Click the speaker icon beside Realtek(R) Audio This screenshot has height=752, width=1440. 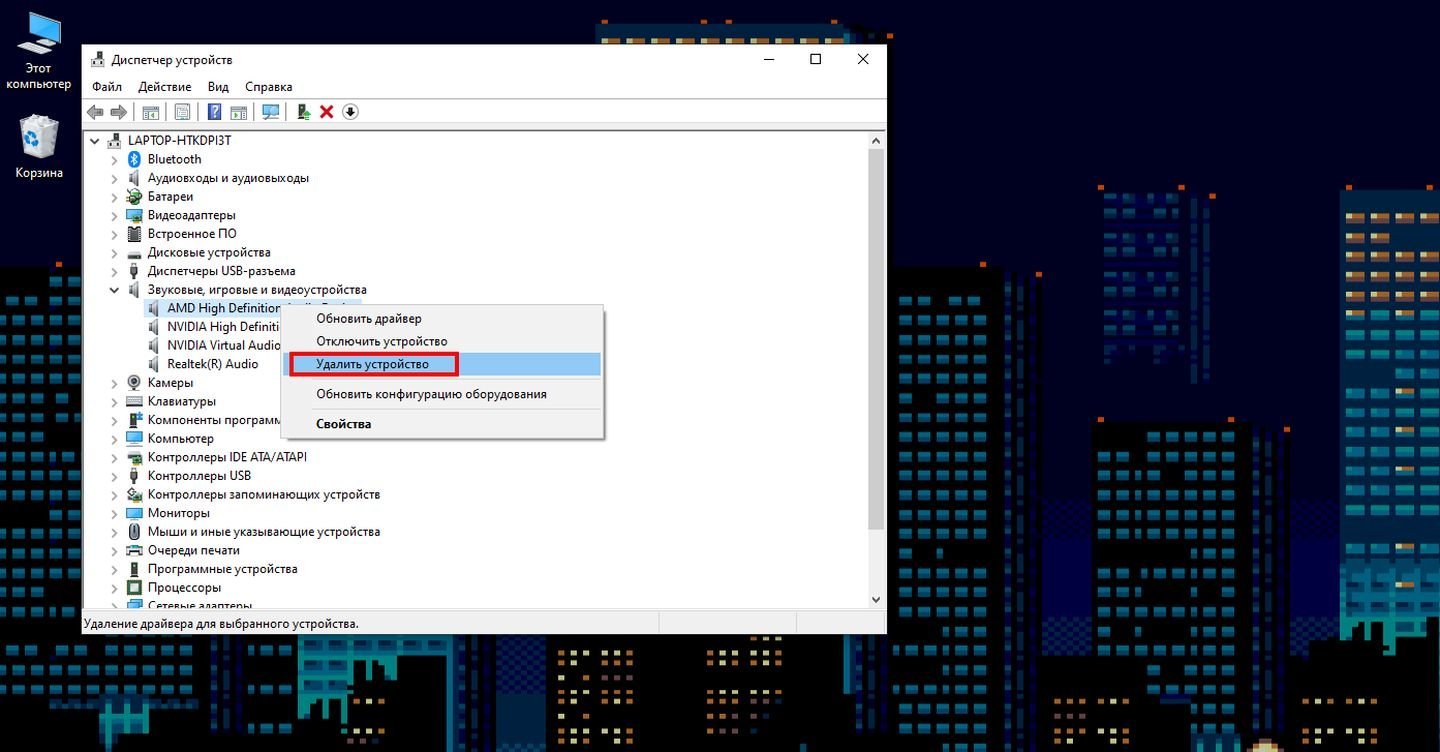click(x=154, y=364)
